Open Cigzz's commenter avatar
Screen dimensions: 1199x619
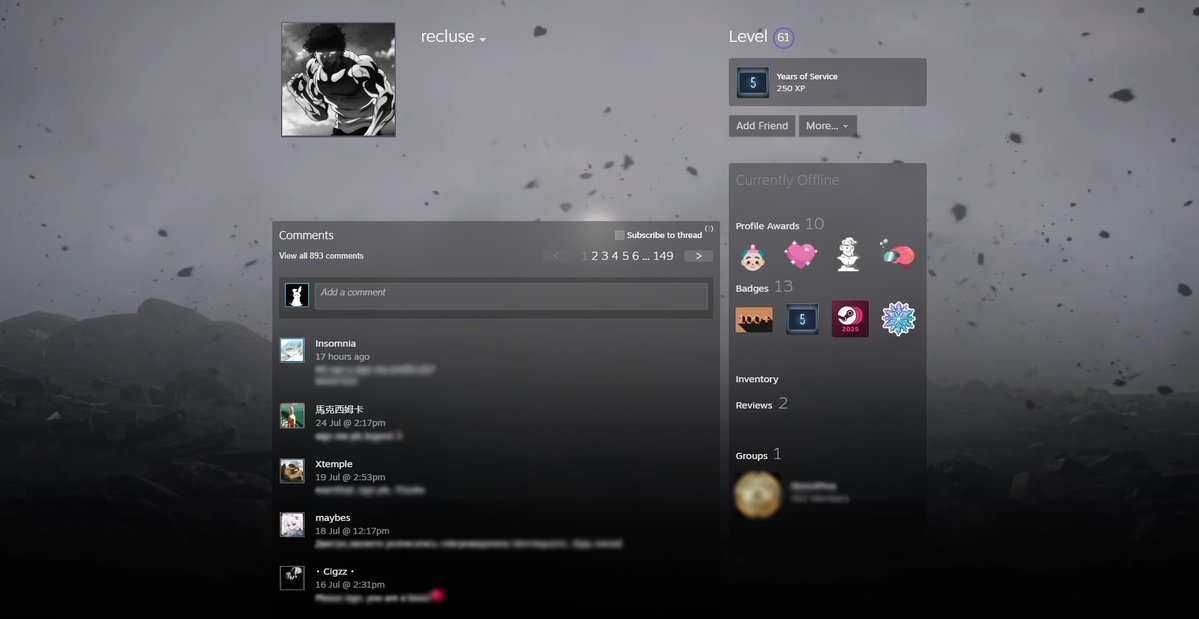click(x=292, y=578)
